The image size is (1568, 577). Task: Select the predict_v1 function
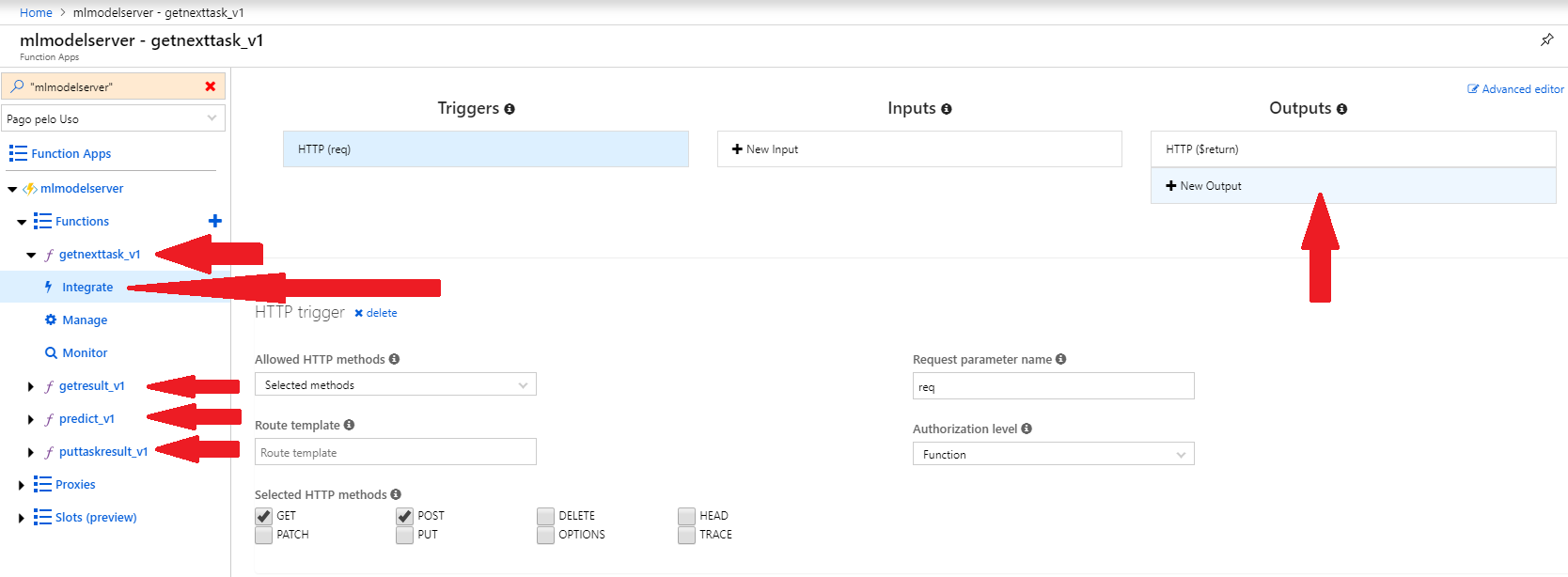point(86,418)
